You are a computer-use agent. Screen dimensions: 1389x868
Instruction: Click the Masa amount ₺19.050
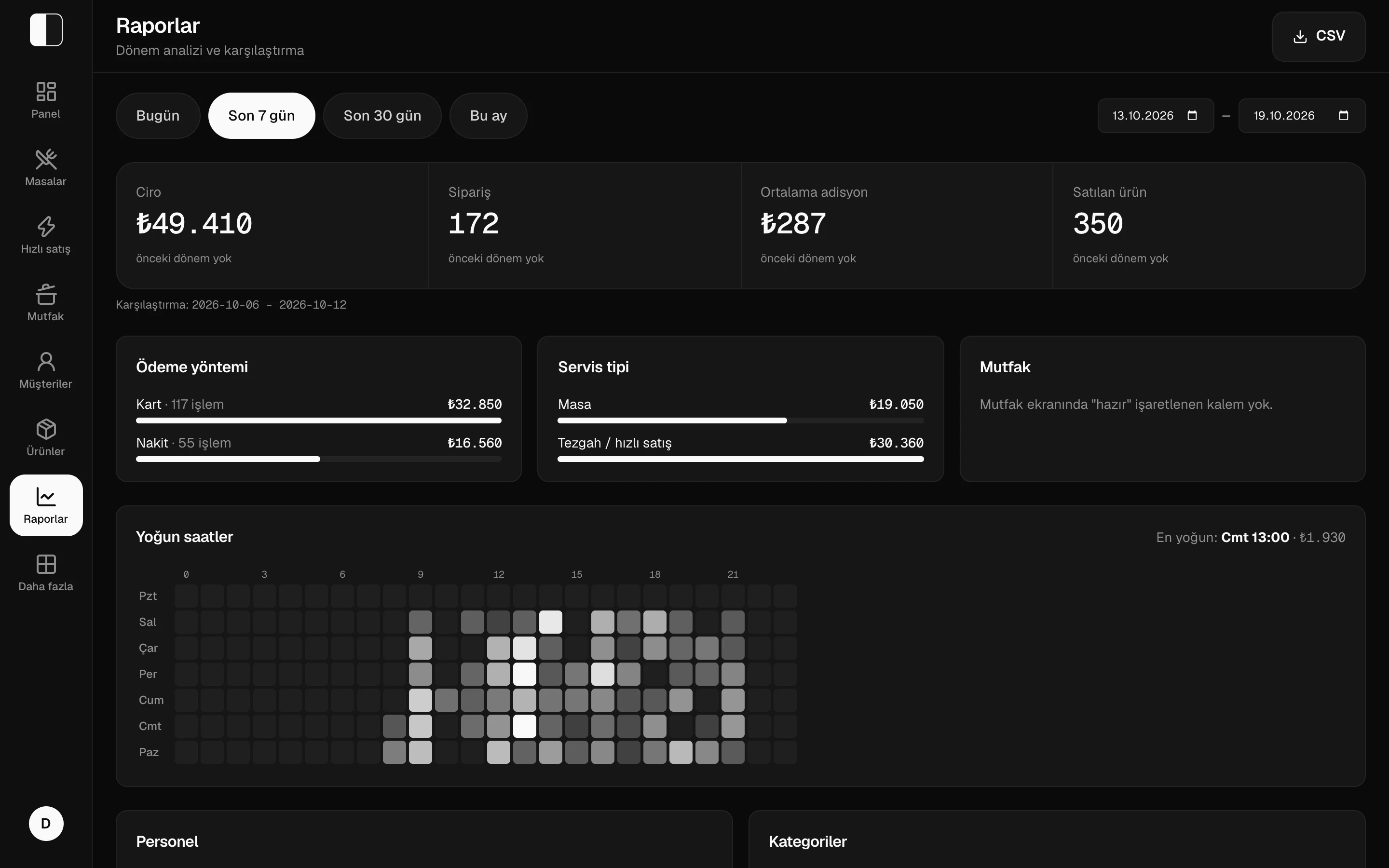coord(897,404)
